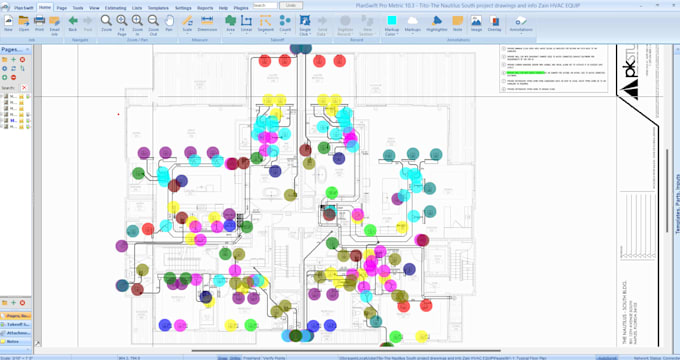Viewport: 680px width, 360px height.
Task: Activate the Zoom magnifier tool
Action: click(106, 23)
